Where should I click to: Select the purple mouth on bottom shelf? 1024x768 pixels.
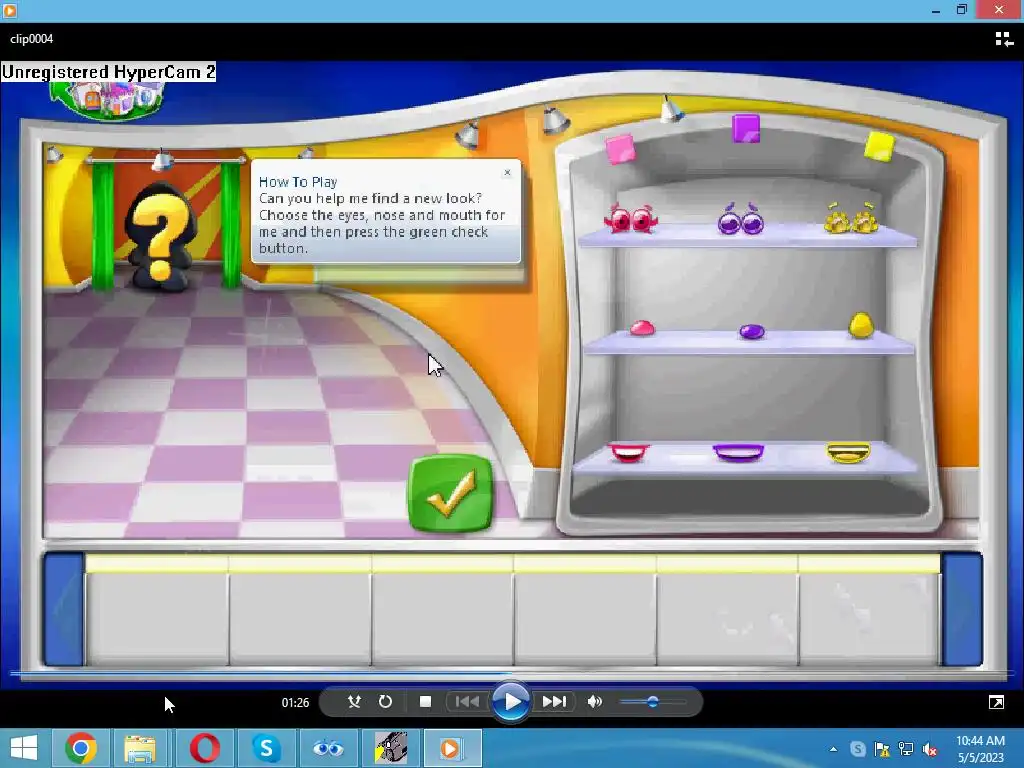point(739,452)
